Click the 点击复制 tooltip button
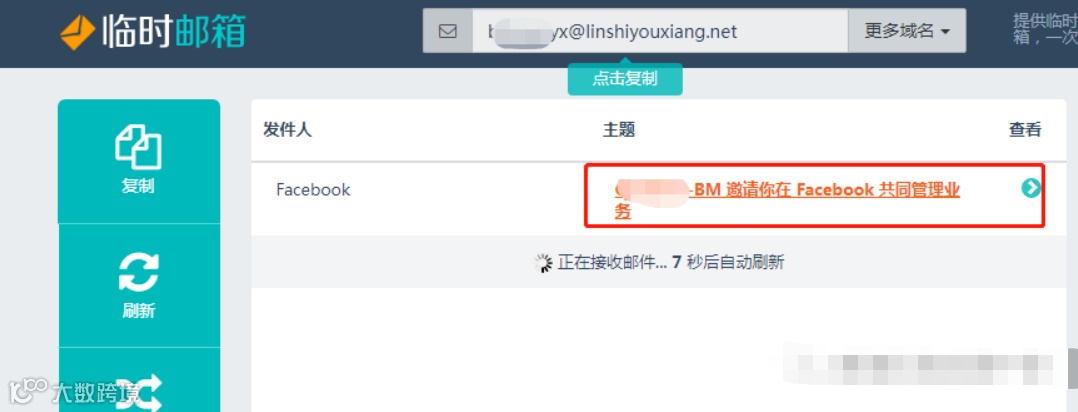 coord(625,79)
